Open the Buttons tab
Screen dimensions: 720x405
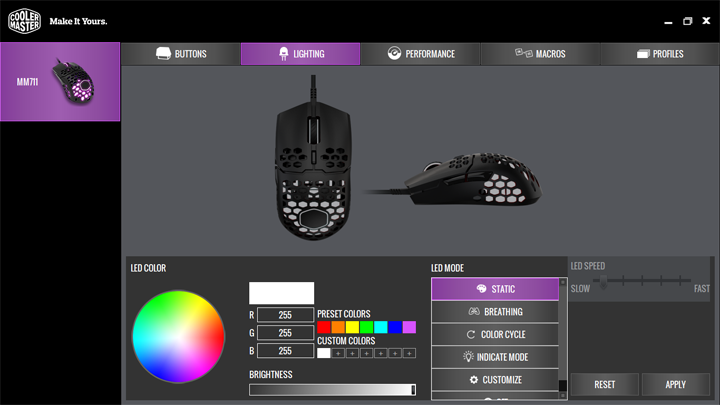180,54
